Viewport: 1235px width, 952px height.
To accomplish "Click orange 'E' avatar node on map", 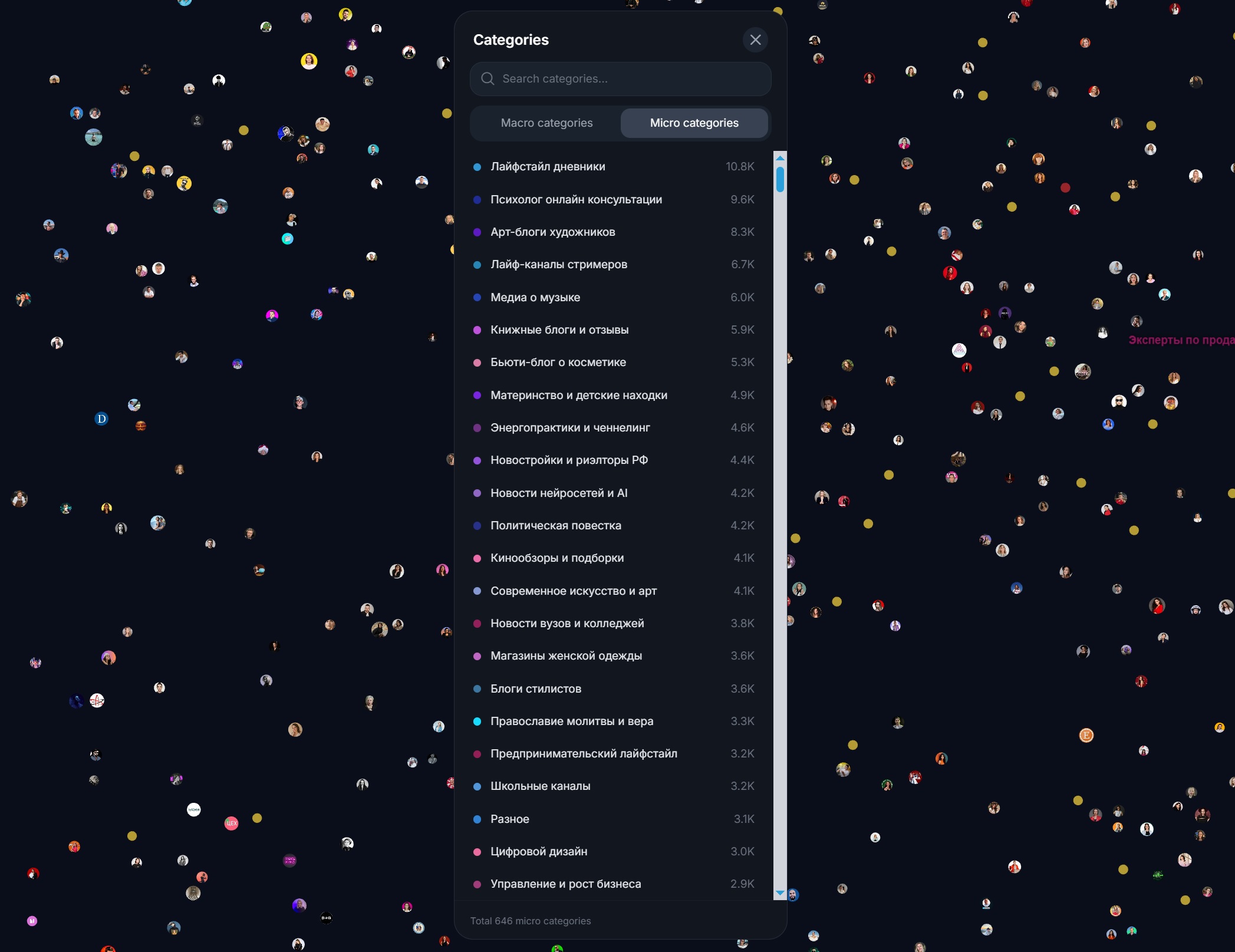I will pos(1086,736).
